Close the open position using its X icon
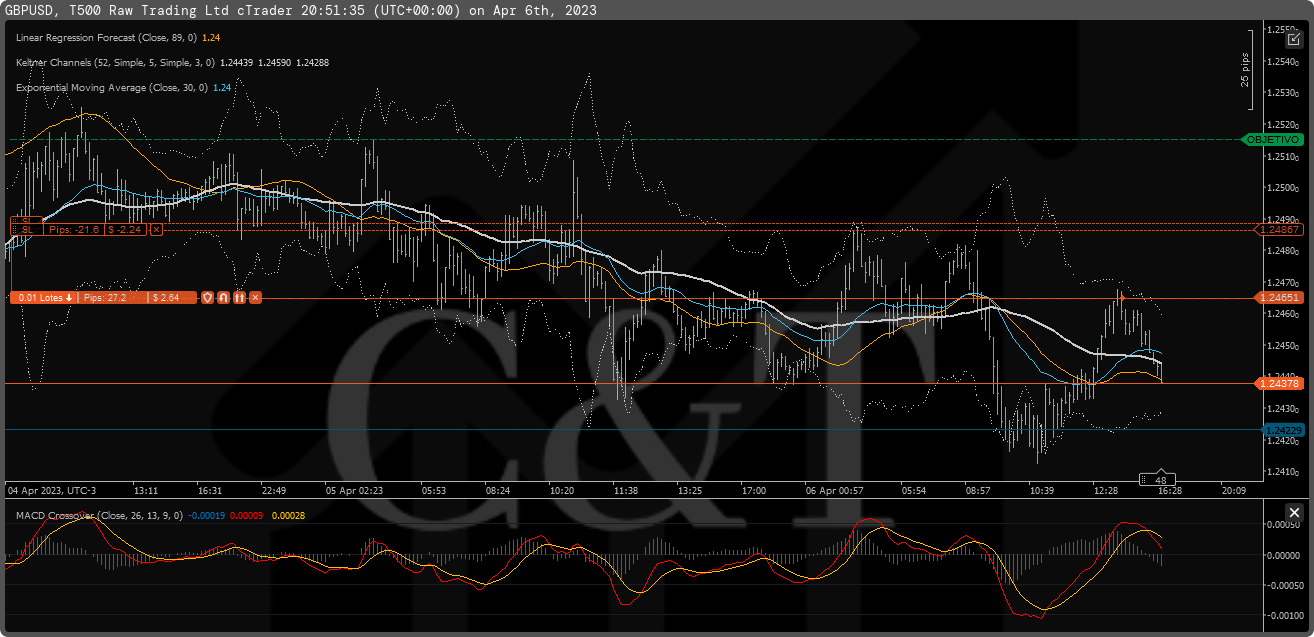The width and height of the screenshot is (1314, 637). click(x=254, y=297)
